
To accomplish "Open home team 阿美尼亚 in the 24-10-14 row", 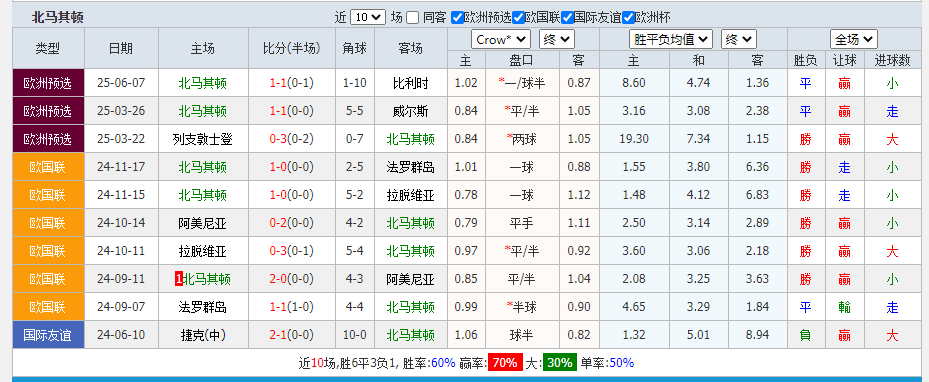I will [x=203, y=223].
